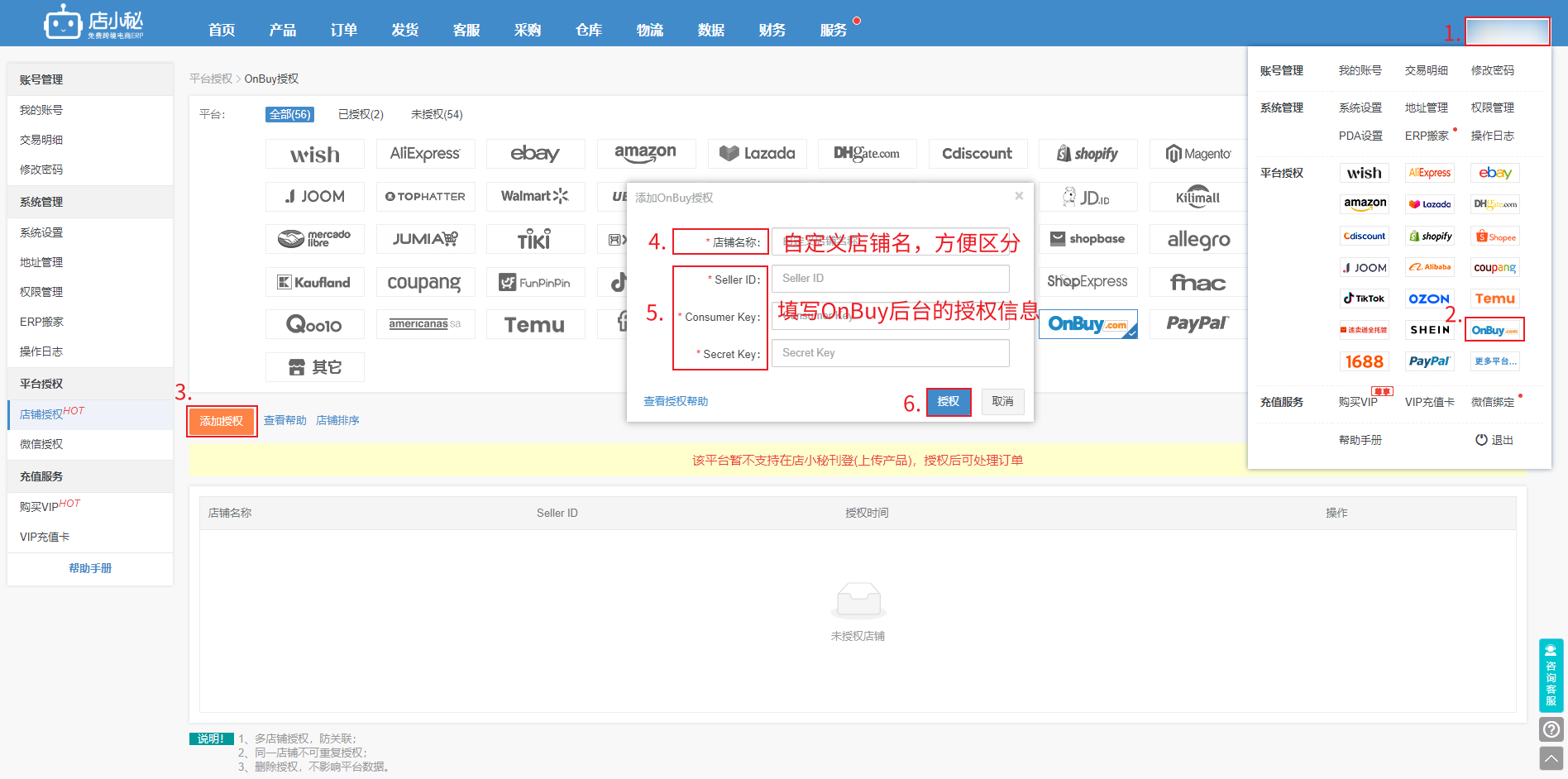This screenshot has width=1568, height=779.
Task: Pick the fnac platform tile
Action: click(1198, 282)
